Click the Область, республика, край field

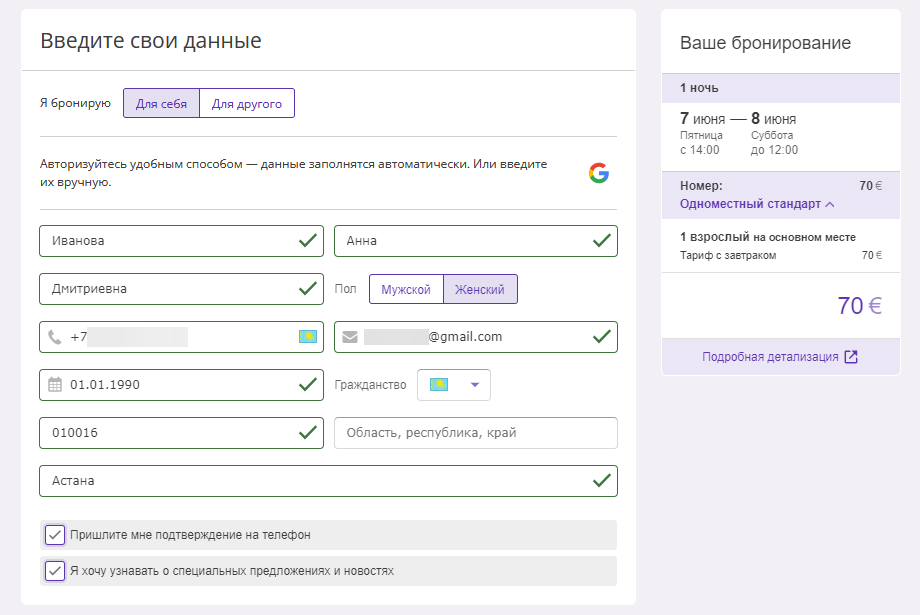476,433
